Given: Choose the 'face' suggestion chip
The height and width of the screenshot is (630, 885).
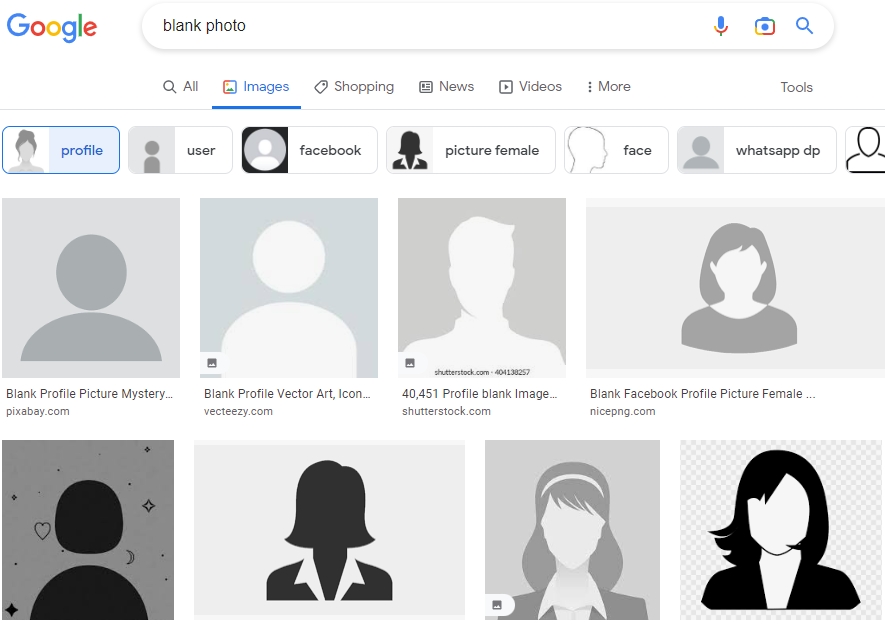Looking at the screenshot, I should click(x=616, y=150).
